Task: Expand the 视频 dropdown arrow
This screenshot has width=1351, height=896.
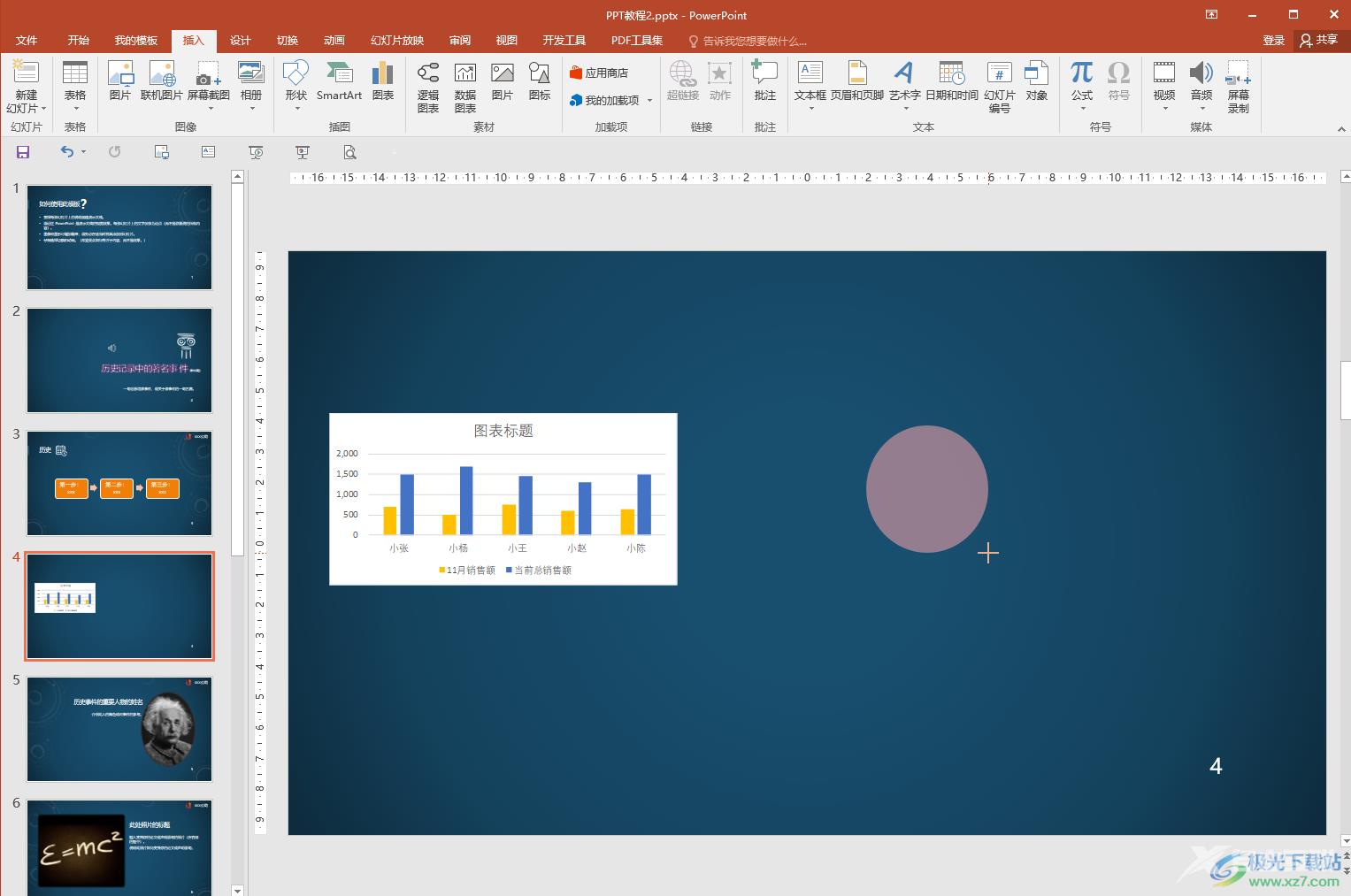Action: click(x=1165, y=109)
